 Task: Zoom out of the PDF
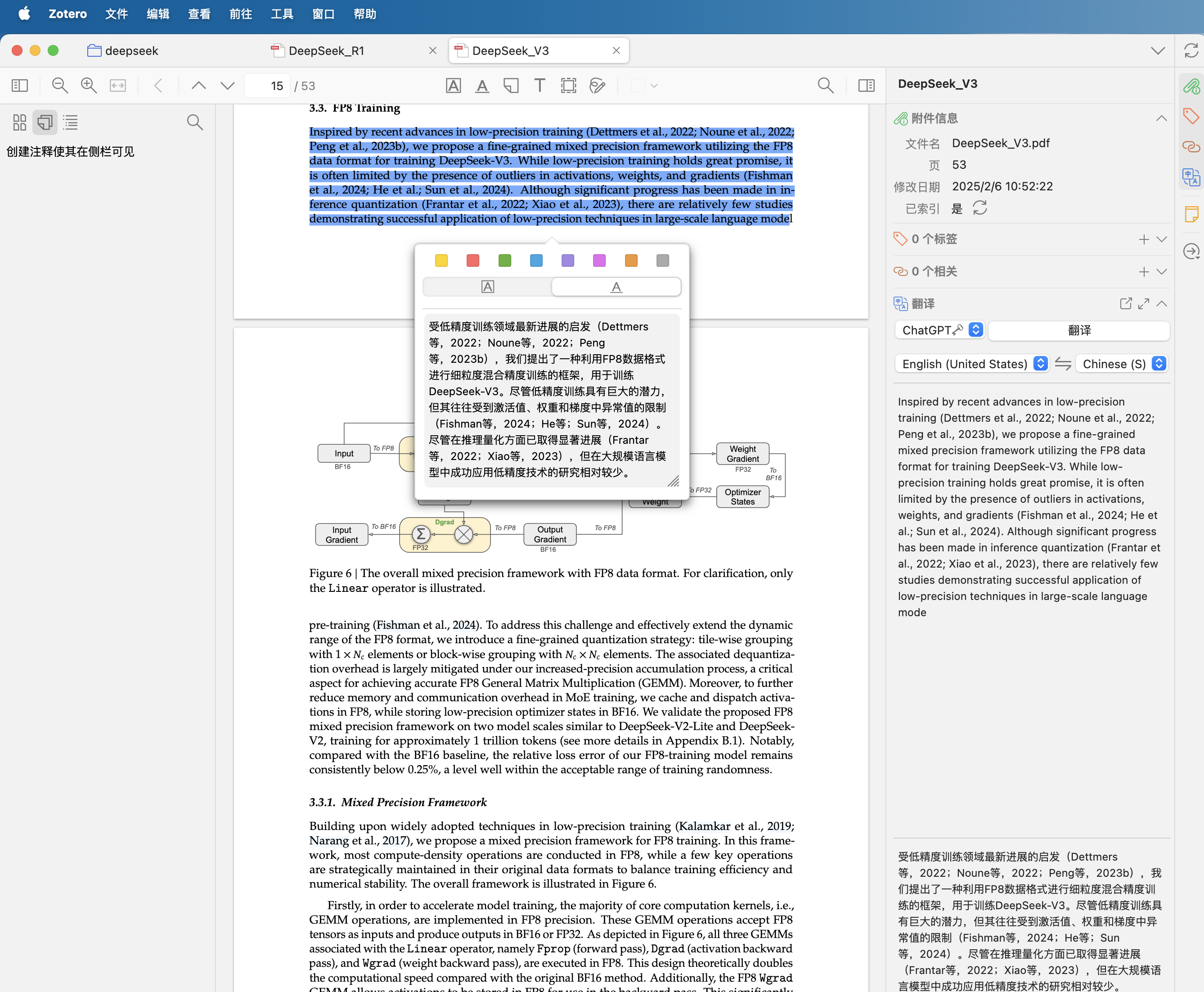[59, 86]
